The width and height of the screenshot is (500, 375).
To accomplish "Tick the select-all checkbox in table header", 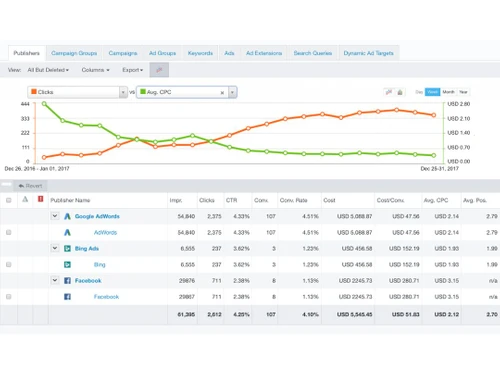I will click(x=9, y=200).
